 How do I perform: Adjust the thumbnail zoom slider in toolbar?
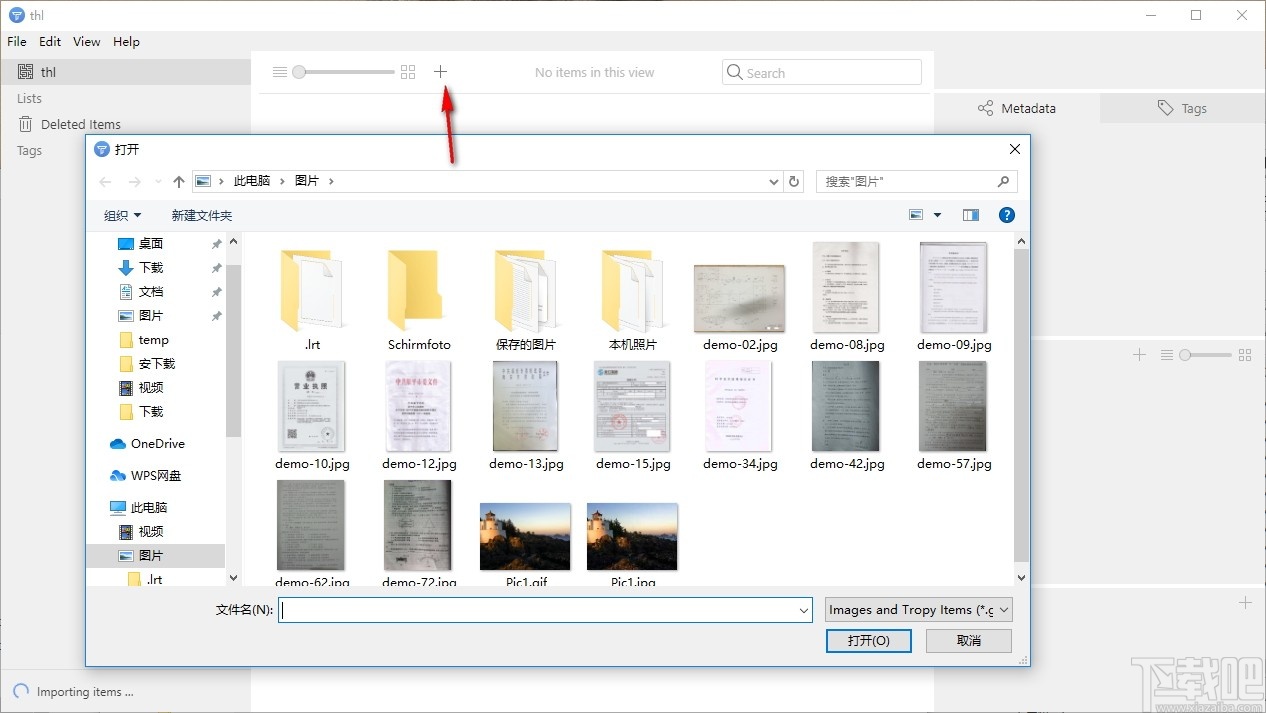345,72
